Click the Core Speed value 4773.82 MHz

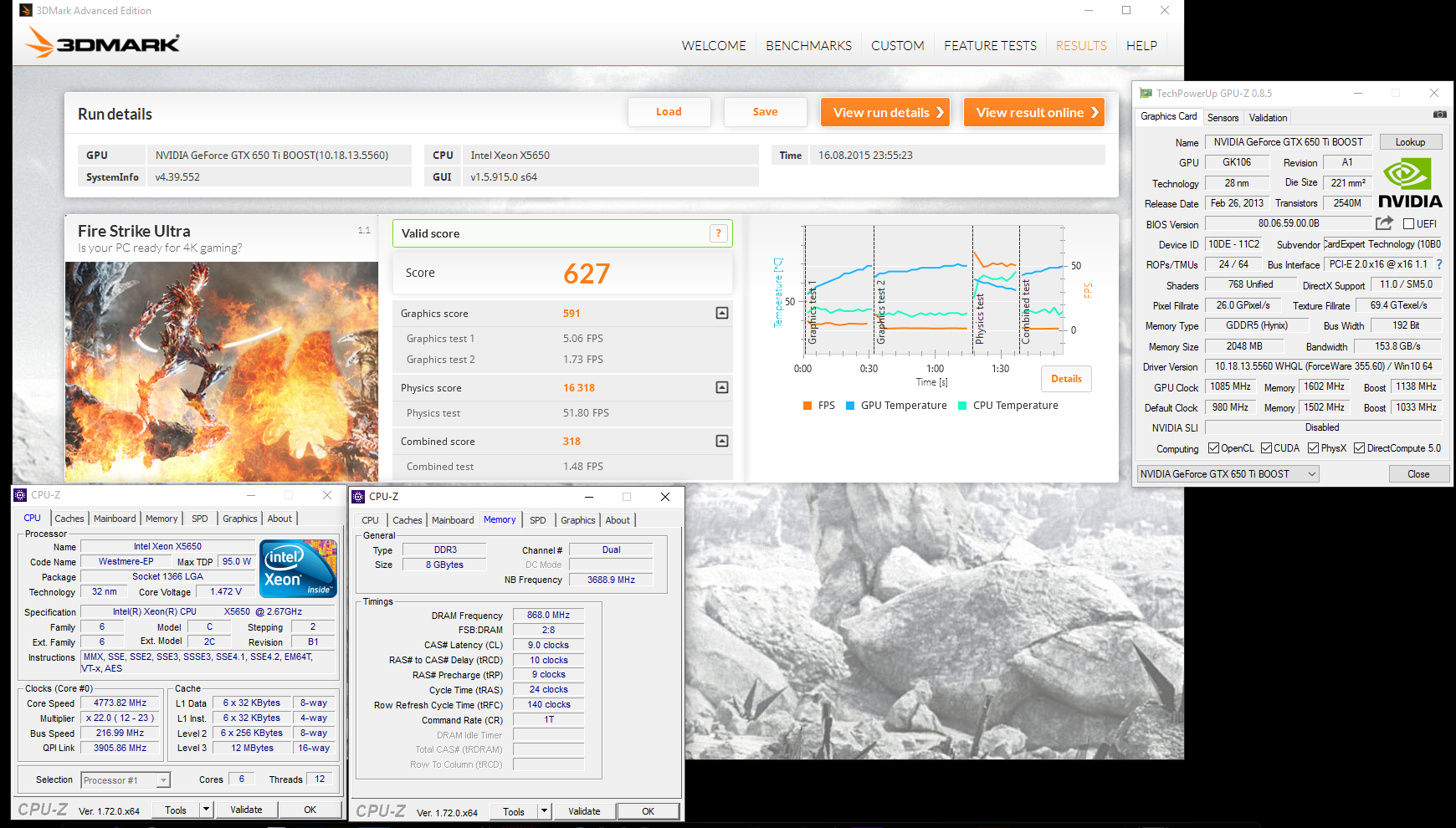(120, 703)
